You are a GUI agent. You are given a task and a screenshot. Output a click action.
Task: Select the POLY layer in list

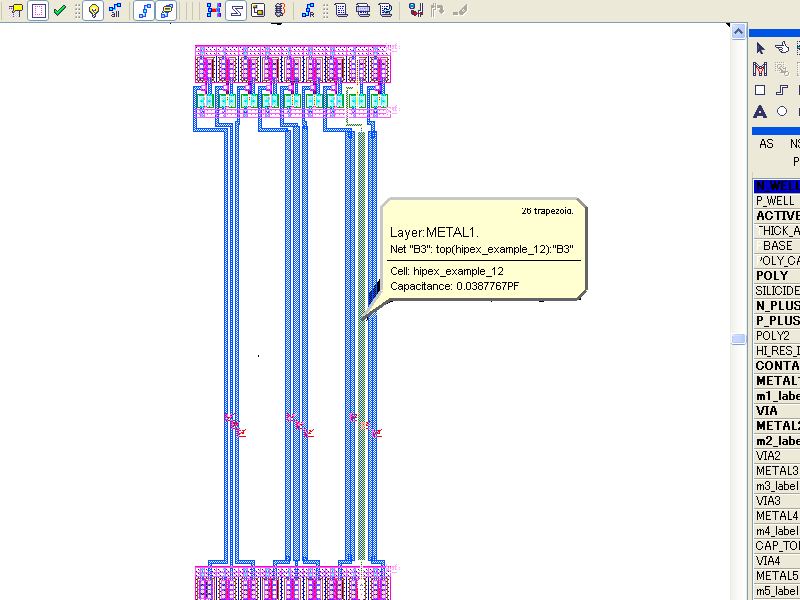coord(774,276)
